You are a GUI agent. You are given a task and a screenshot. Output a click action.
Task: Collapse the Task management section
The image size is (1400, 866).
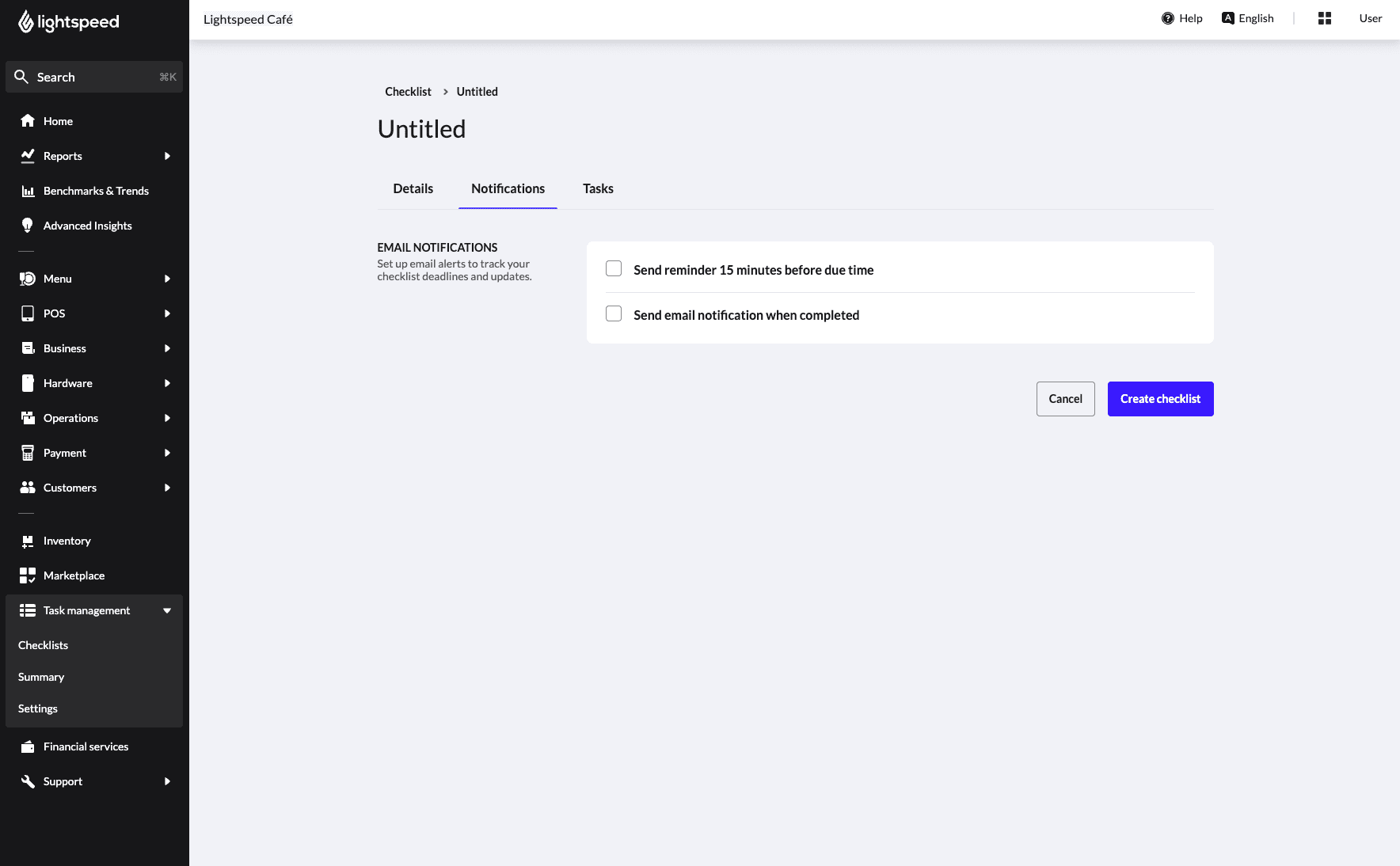[x=166, y=610]
